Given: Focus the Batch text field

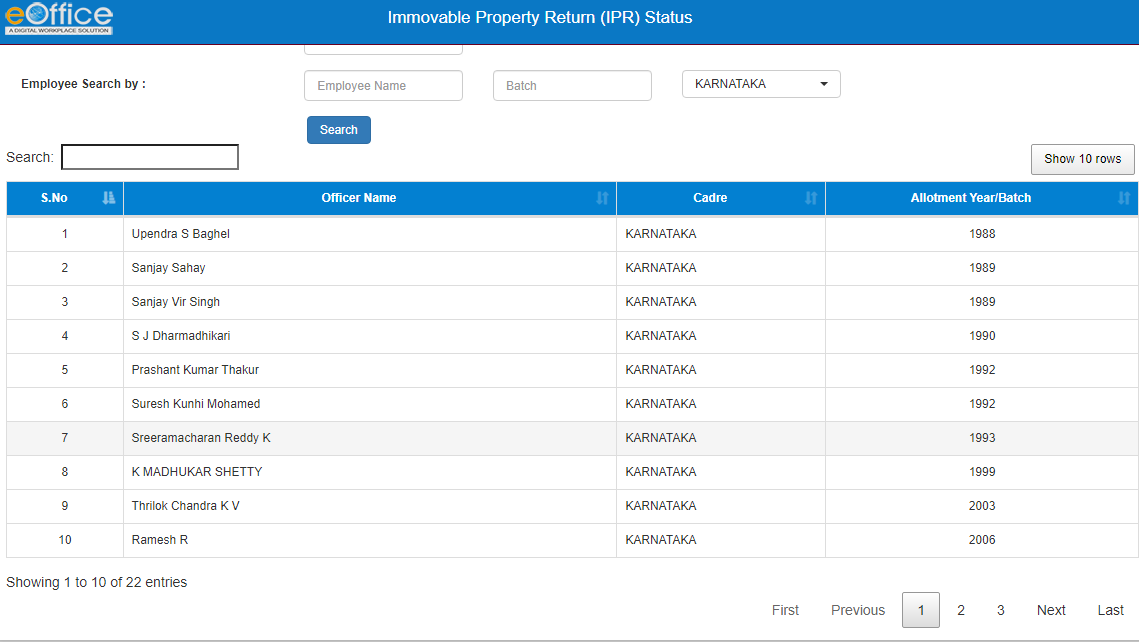Looking at the screenshot, I should pos(572,86).
